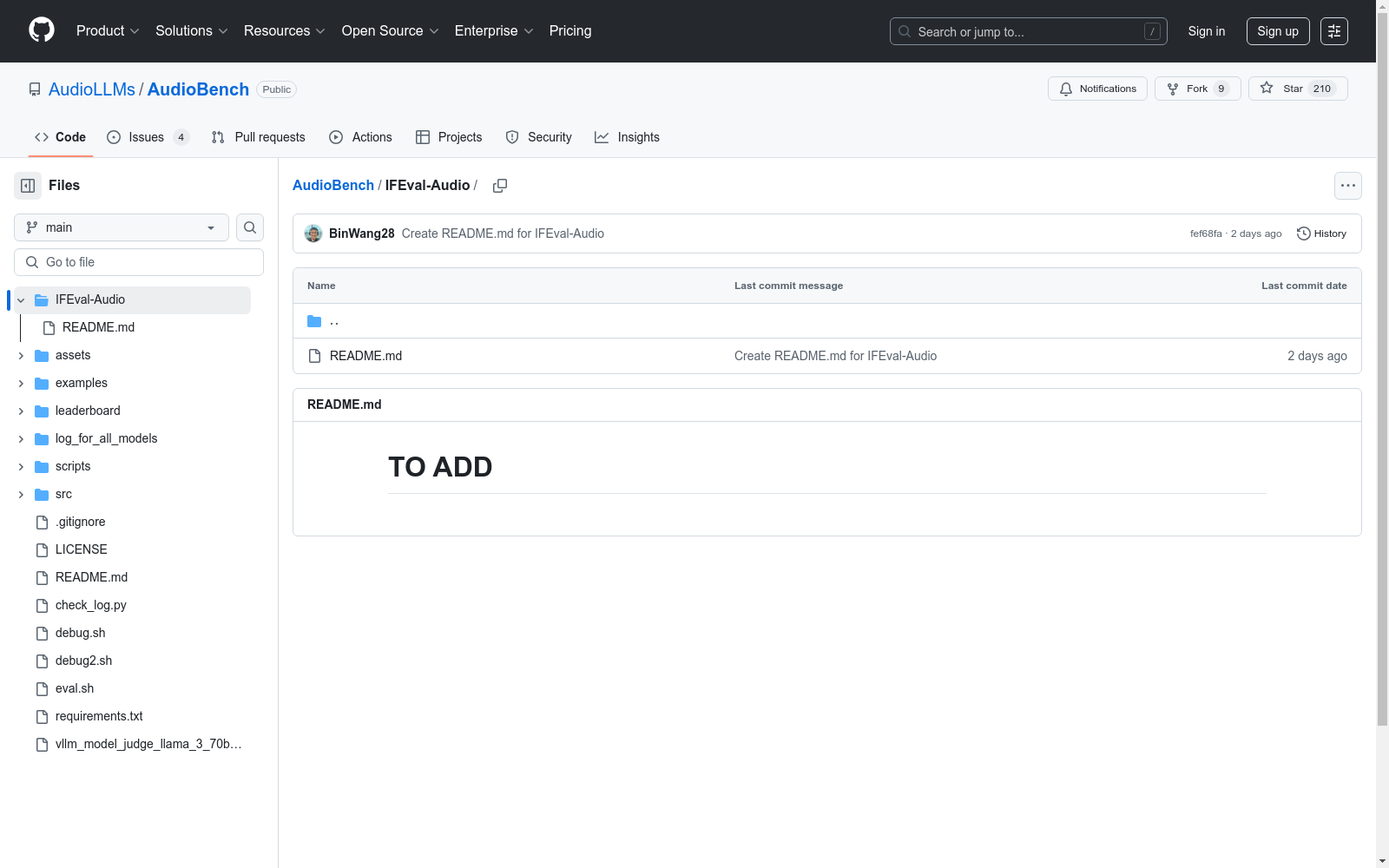Expand the Open Source menu
Viewport: 1389px width, 868px height.
[390, 31]
